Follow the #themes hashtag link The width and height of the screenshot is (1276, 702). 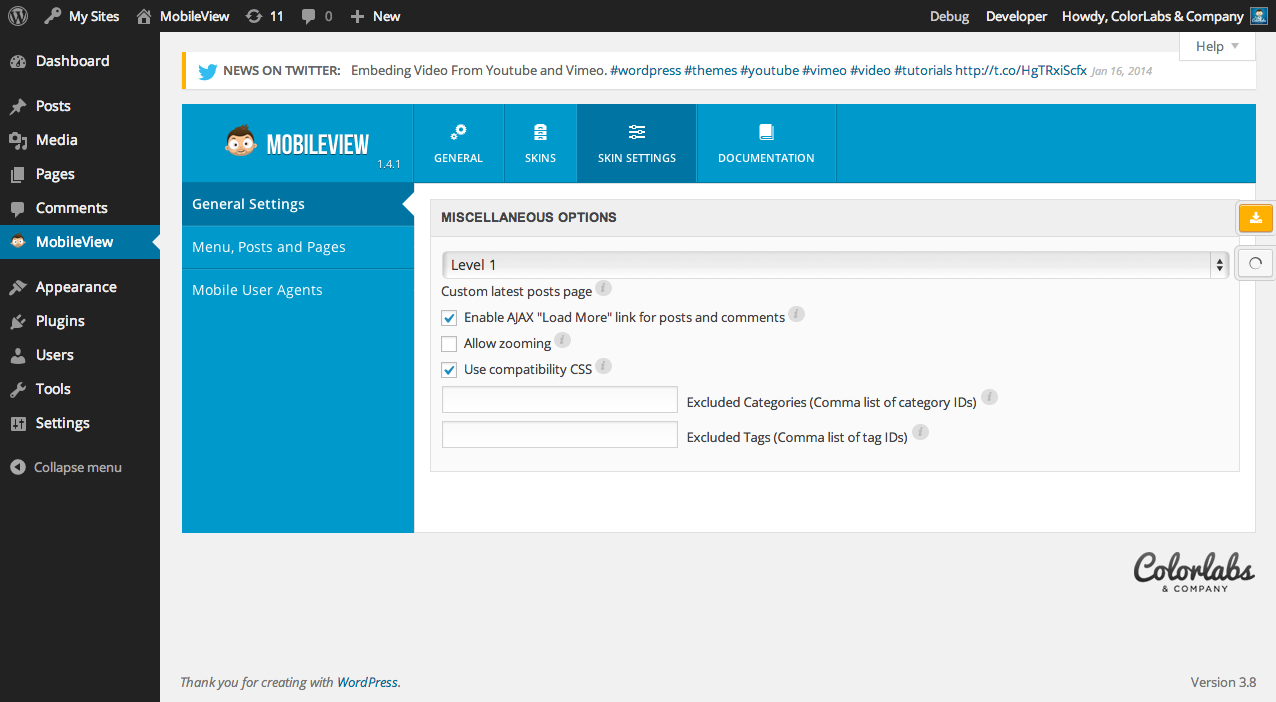pyautogui.click(x=710, y=71)
